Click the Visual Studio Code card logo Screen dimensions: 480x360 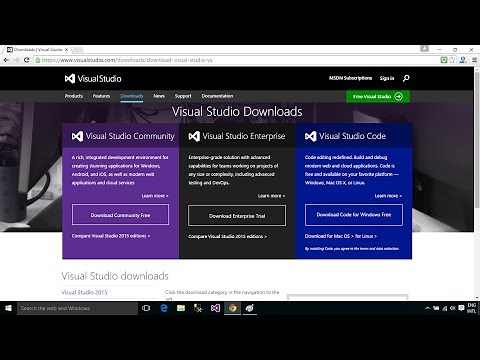coord(311,136)
